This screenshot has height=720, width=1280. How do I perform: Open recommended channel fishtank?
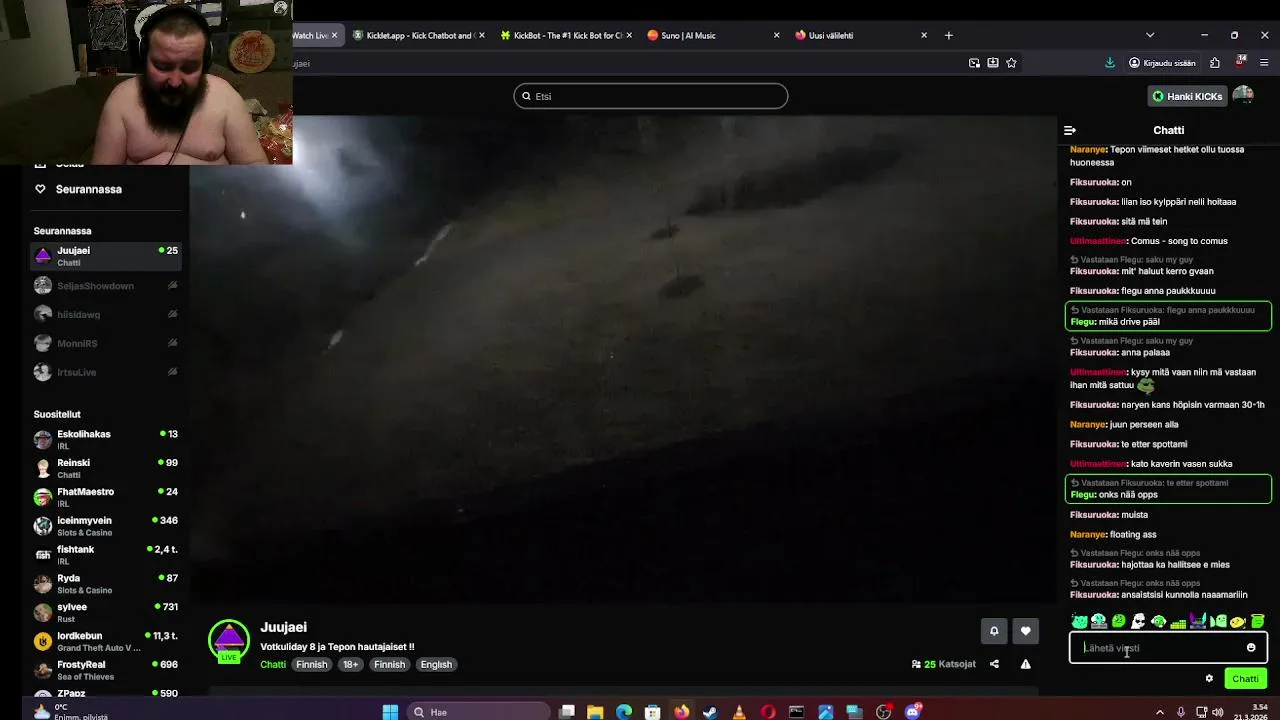pyautogui.click(x=106, y=555)
